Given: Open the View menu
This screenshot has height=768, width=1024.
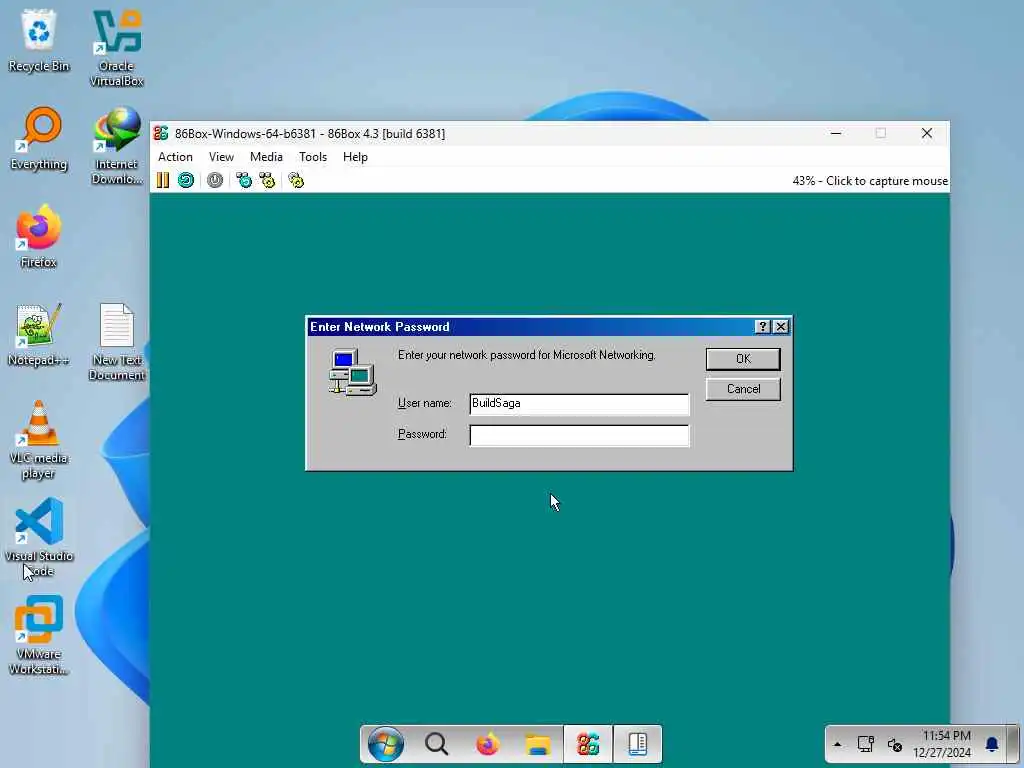Looking at the screenshot, I should pyautogui.click(x=221, y=157).
